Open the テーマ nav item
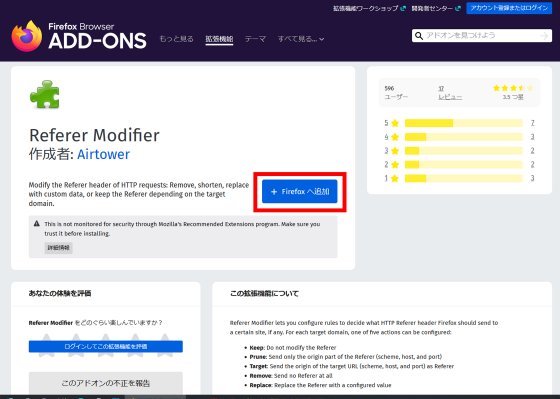The width and height of the screenshot is (560, 399). click(255, 39)
